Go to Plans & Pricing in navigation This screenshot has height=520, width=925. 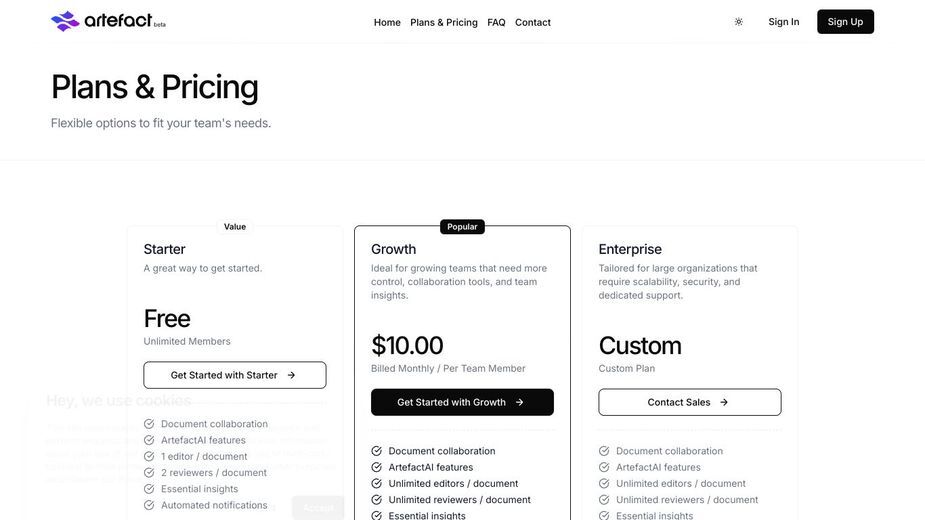[444, 22]
